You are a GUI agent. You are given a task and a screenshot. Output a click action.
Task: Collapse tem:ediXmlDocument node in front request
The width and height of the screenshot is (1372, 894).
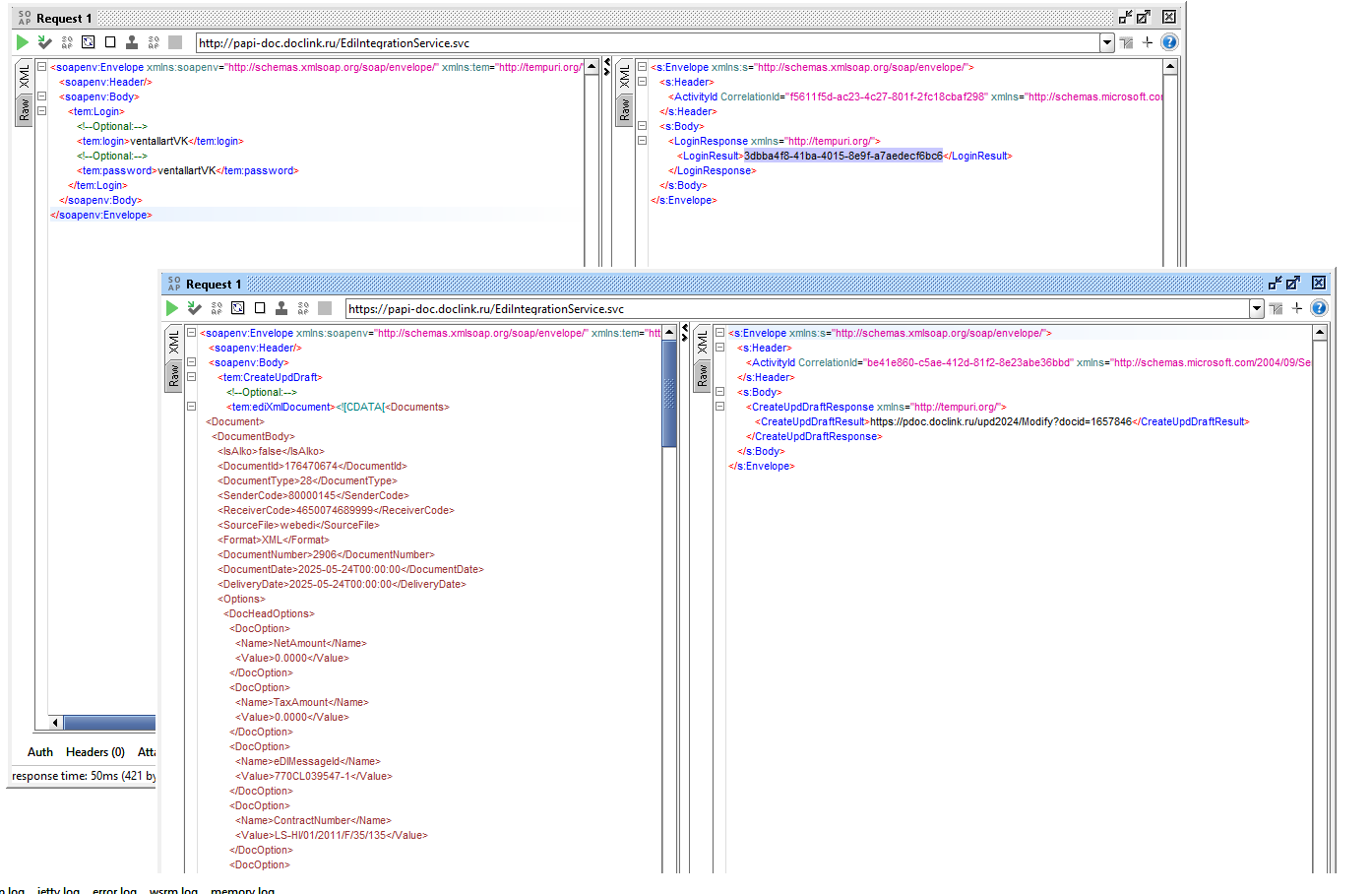[192, 407]
